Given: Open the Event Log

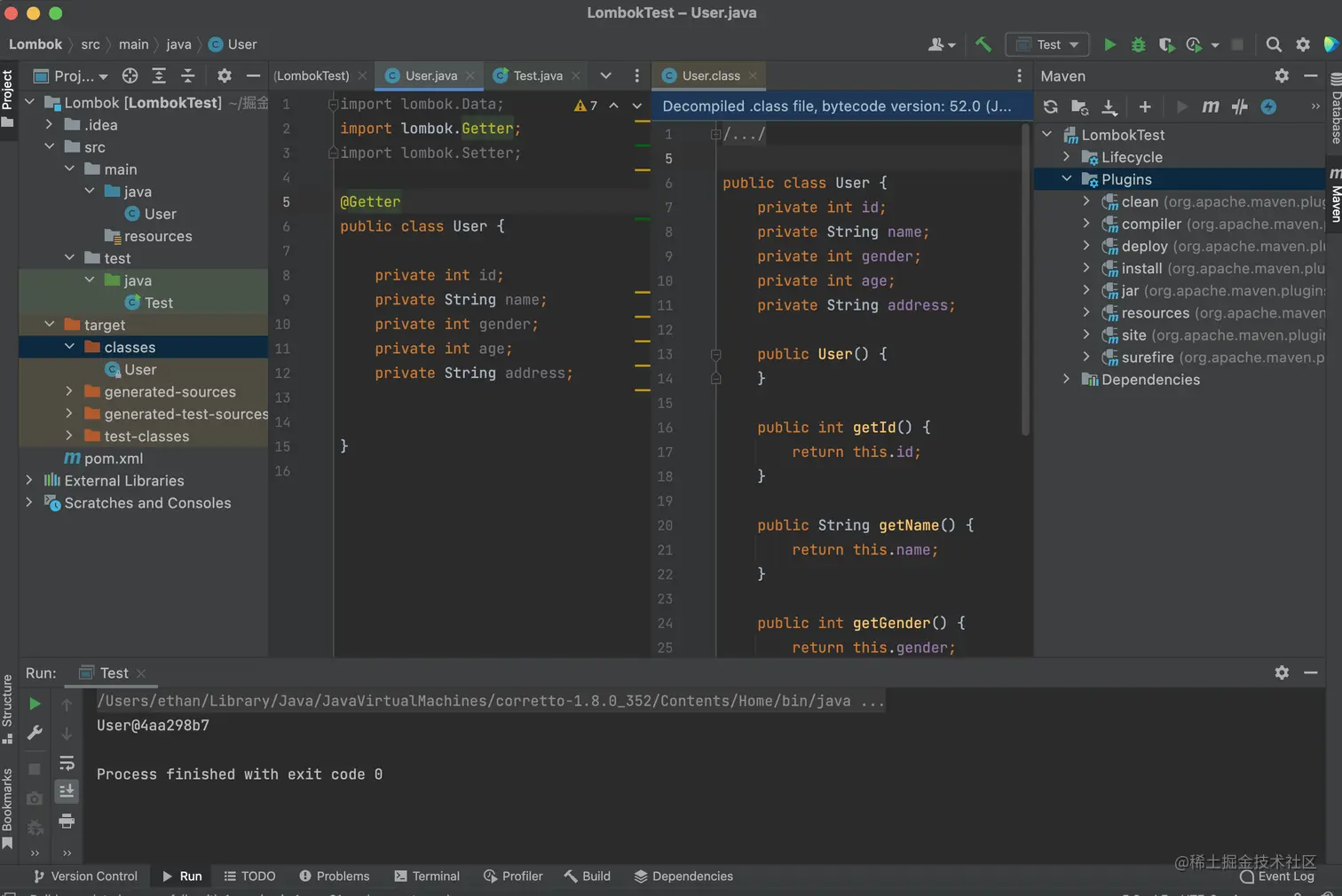Looking at the screenshot, I should tap(1276, 876).
